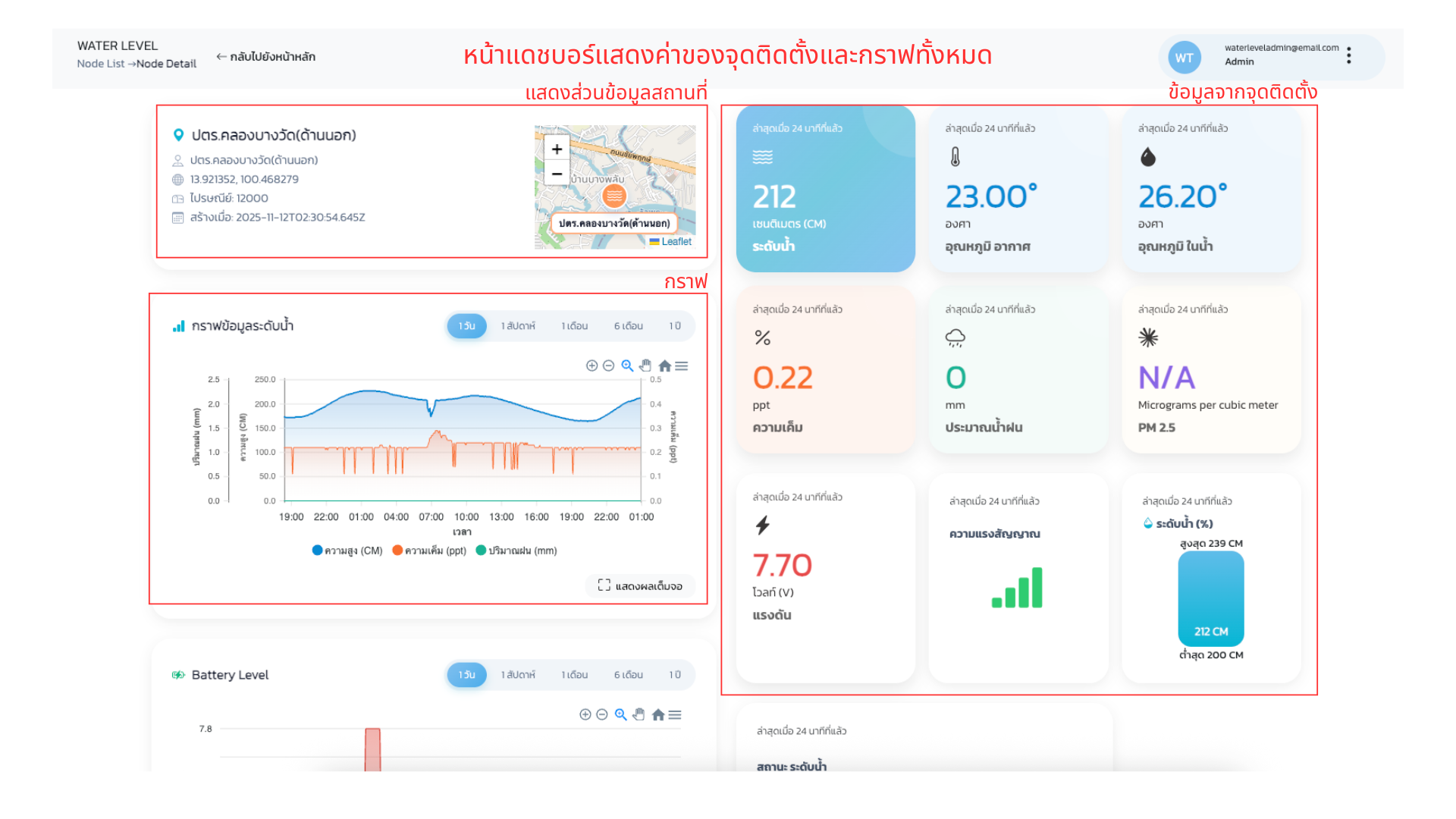Viewport: 1456px width, 819px height.
Task: Zoom the map with the plus control
Action: [x=557, y=149]
